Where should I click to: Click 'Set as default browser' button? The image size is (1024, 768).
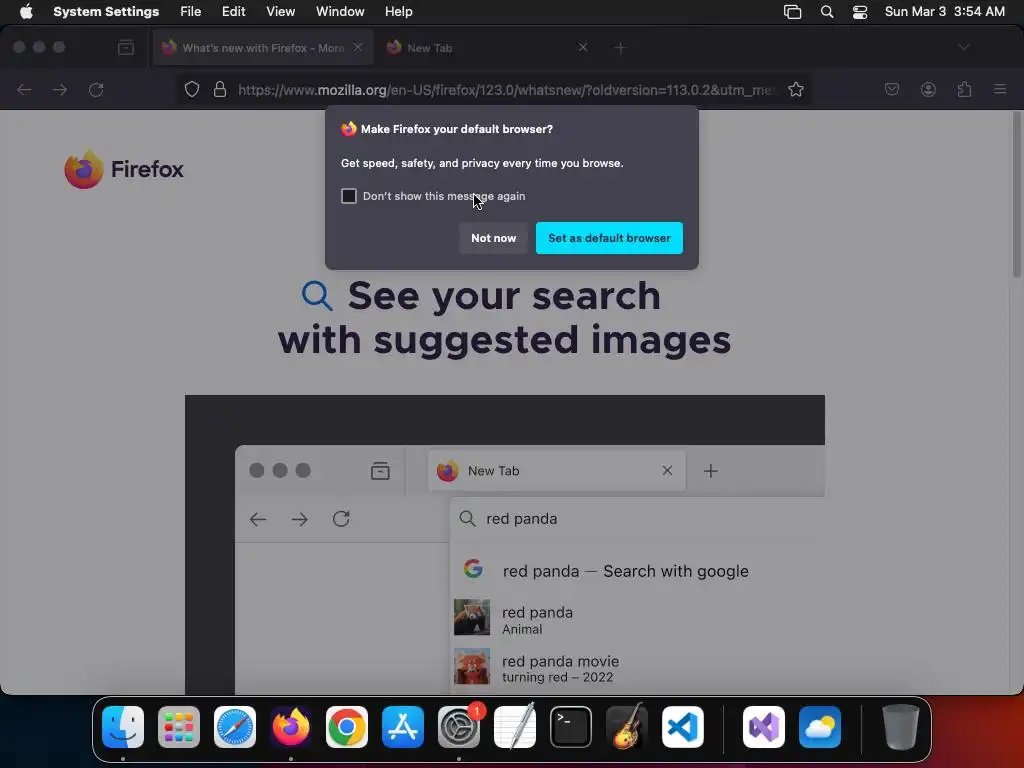[x=609, y=238]
